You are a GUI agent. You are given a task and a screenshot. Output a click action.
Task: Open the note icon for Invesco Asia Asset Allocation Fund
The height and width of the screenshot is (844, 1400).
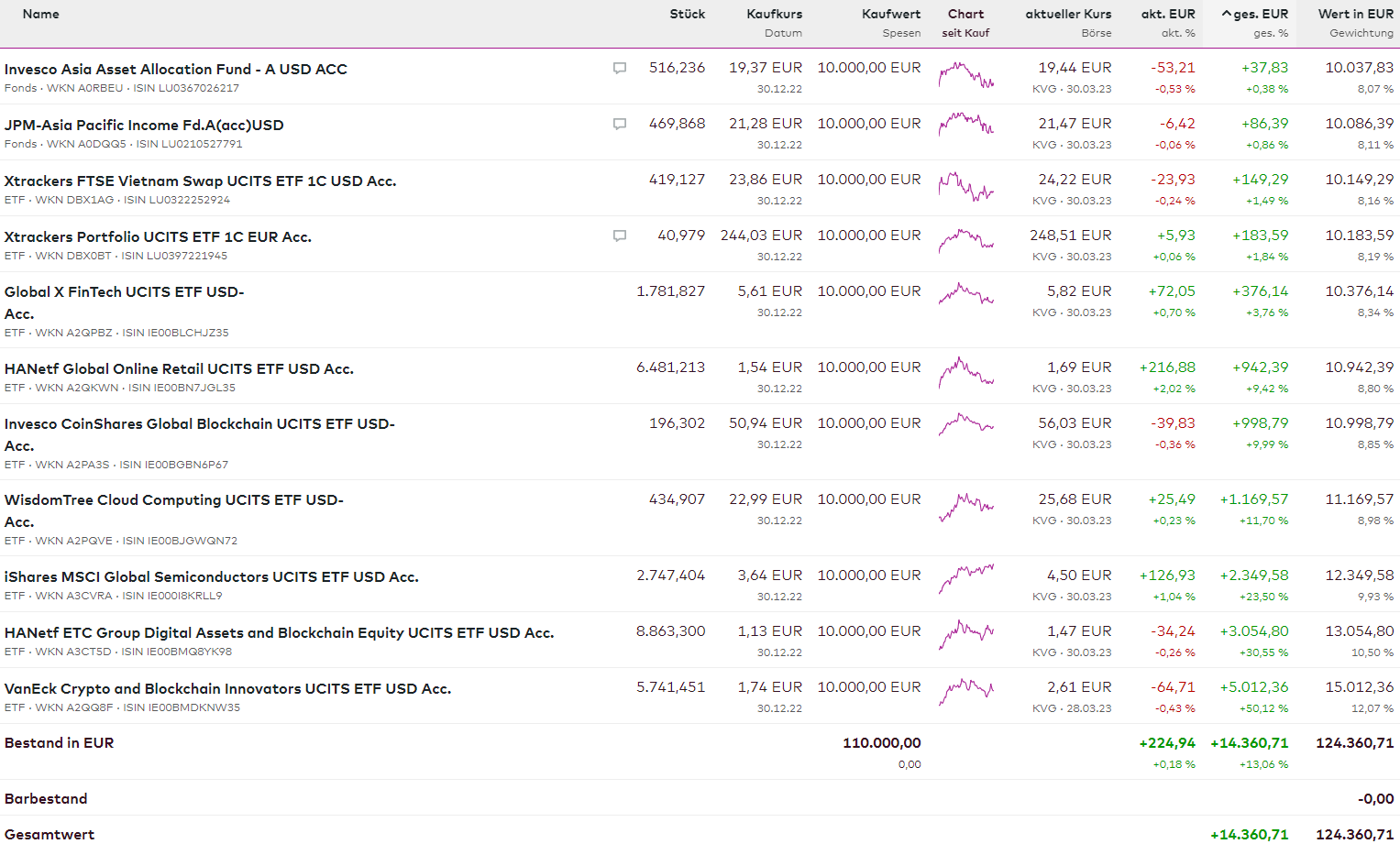point(620,69)
